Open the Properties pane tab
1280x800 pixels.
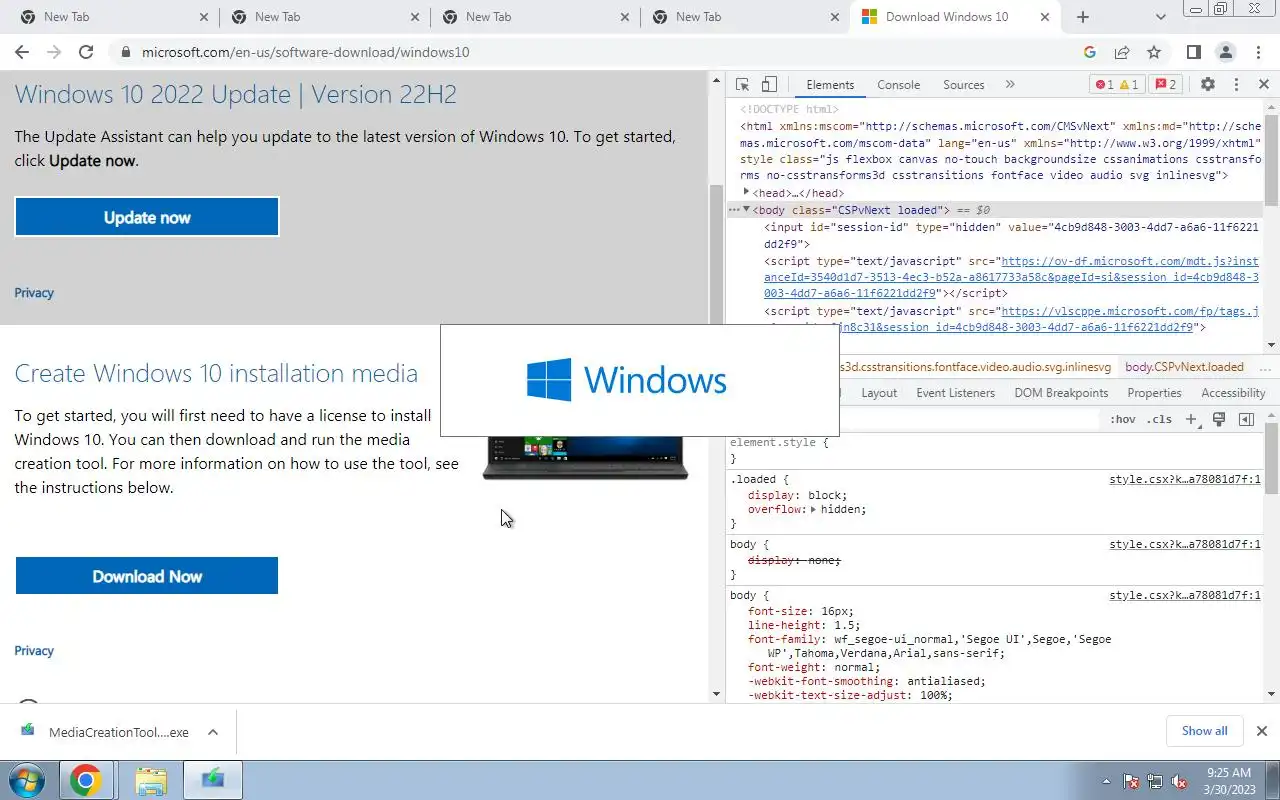[x=1154, y=393]
